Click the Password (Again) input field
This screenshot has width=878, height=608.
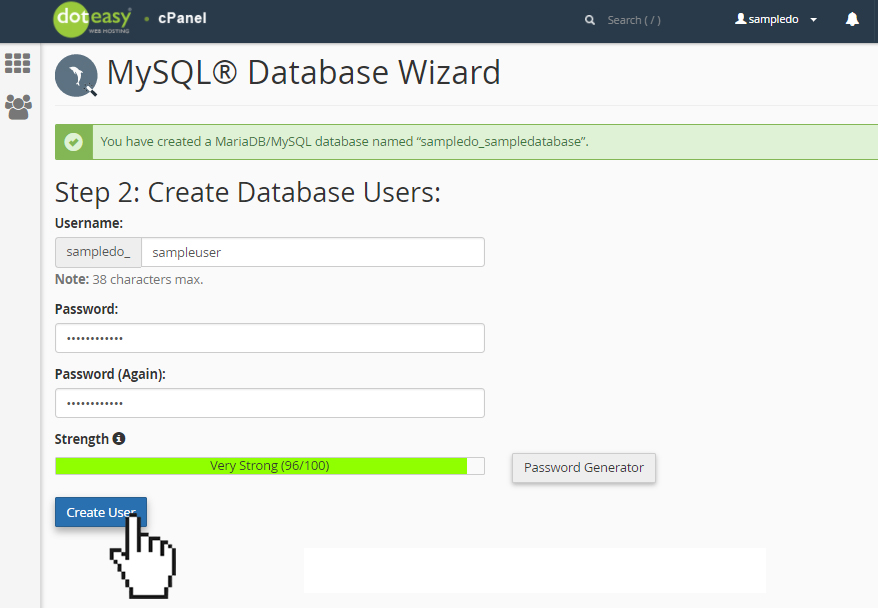coord(268,402)
